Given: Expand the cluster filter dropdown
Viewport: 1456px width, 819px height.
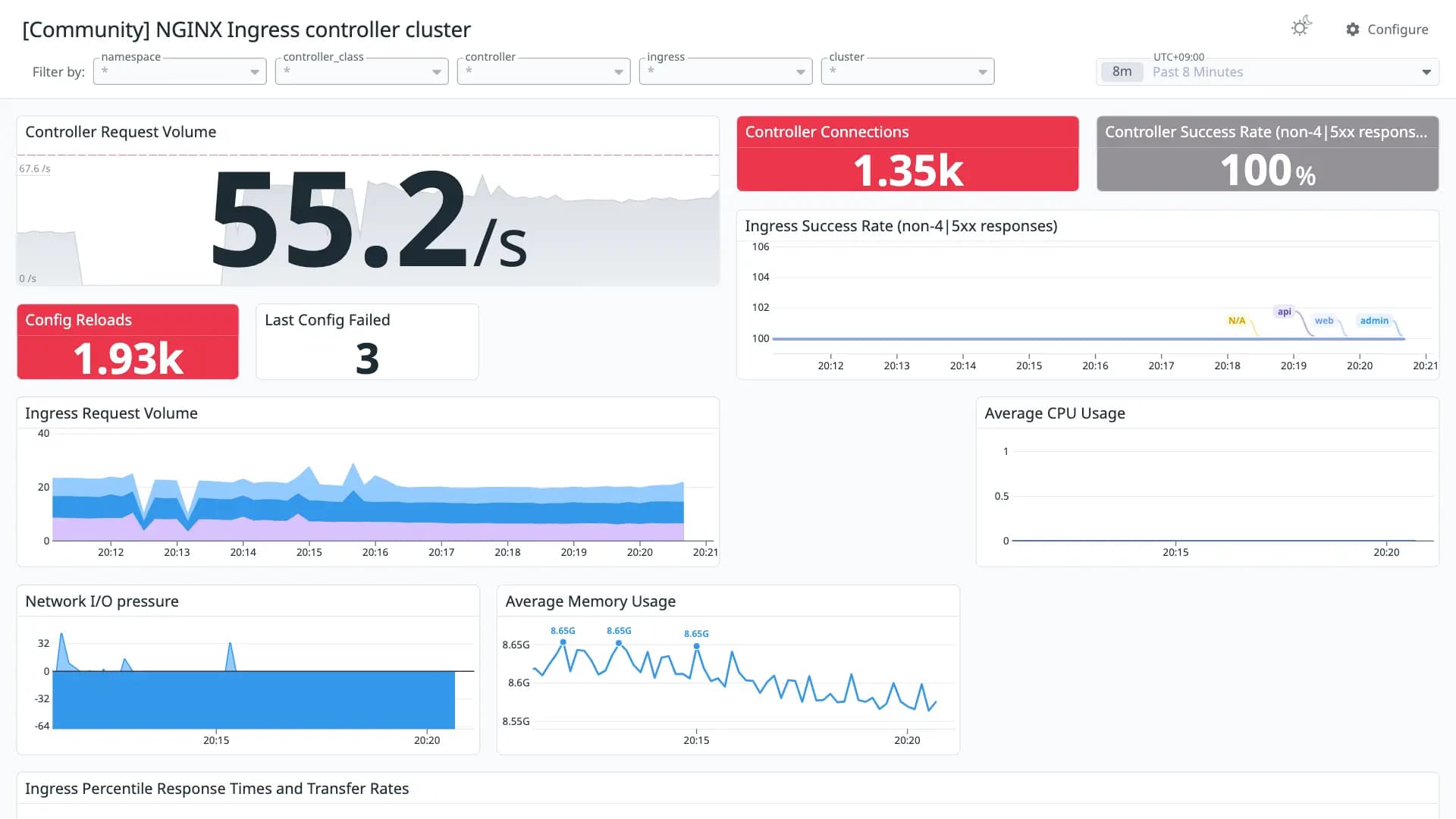Looking at the screenshot, I should point(908,71).
